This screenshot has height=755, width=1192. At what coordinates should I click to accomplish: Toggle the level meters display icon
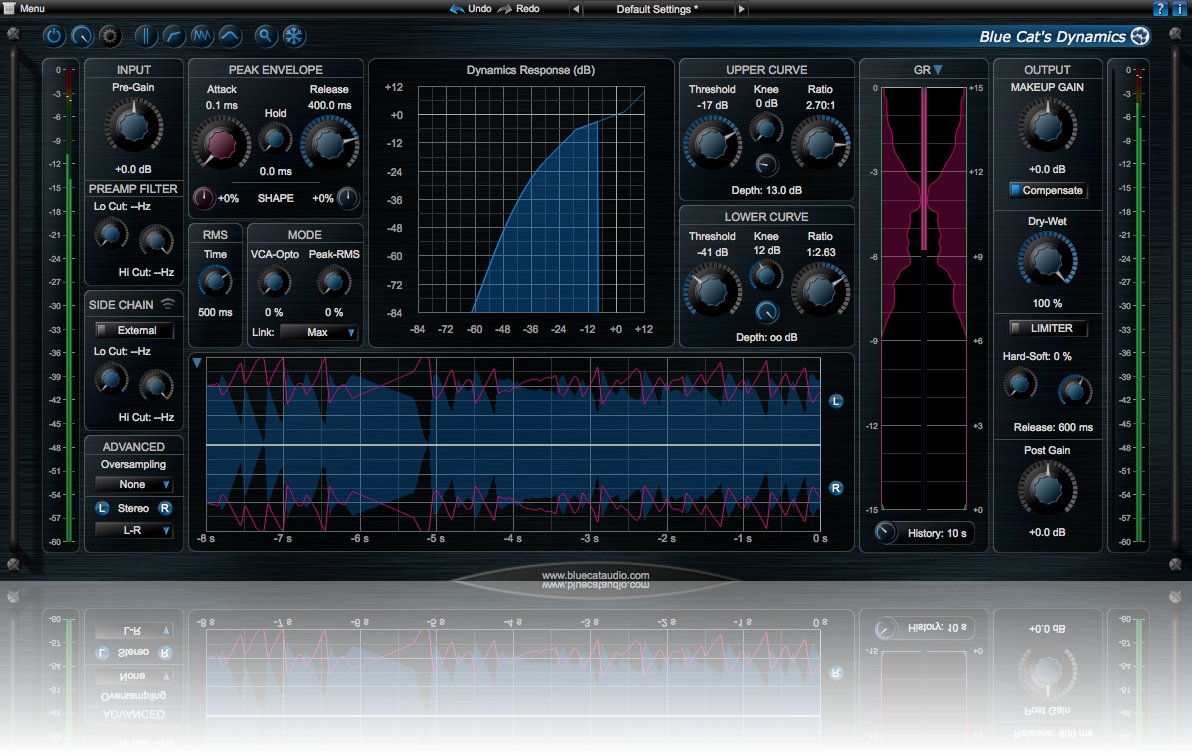(x=145, y=36)
